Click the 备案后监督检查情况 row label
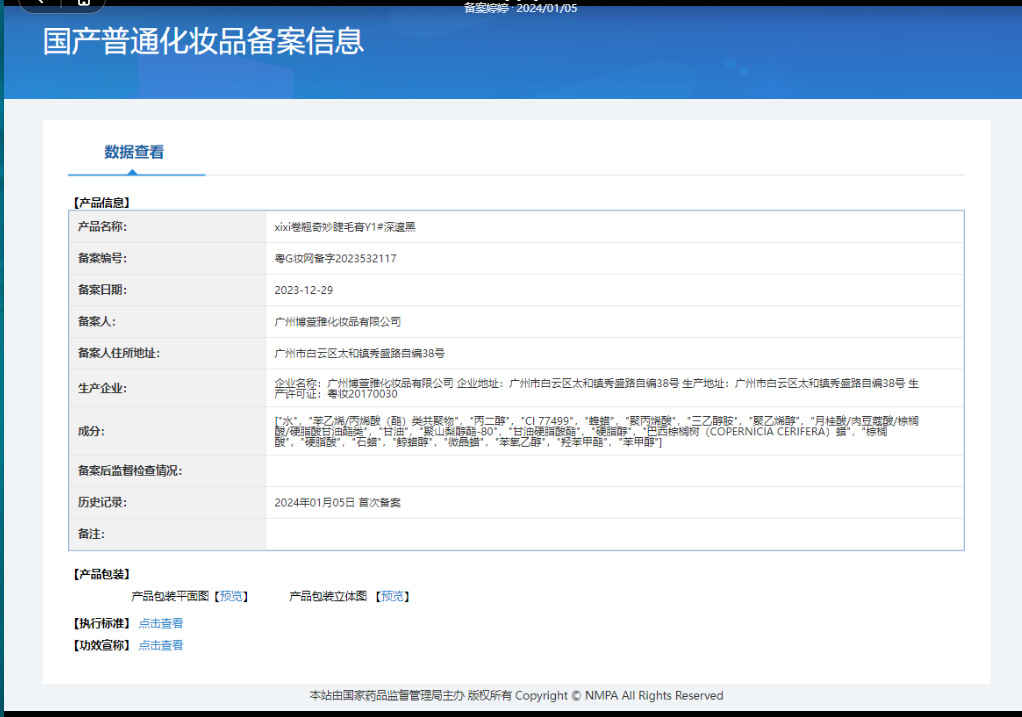This screenshot has width=1022, height=717. pyautogui.click(x=130, y=471)
